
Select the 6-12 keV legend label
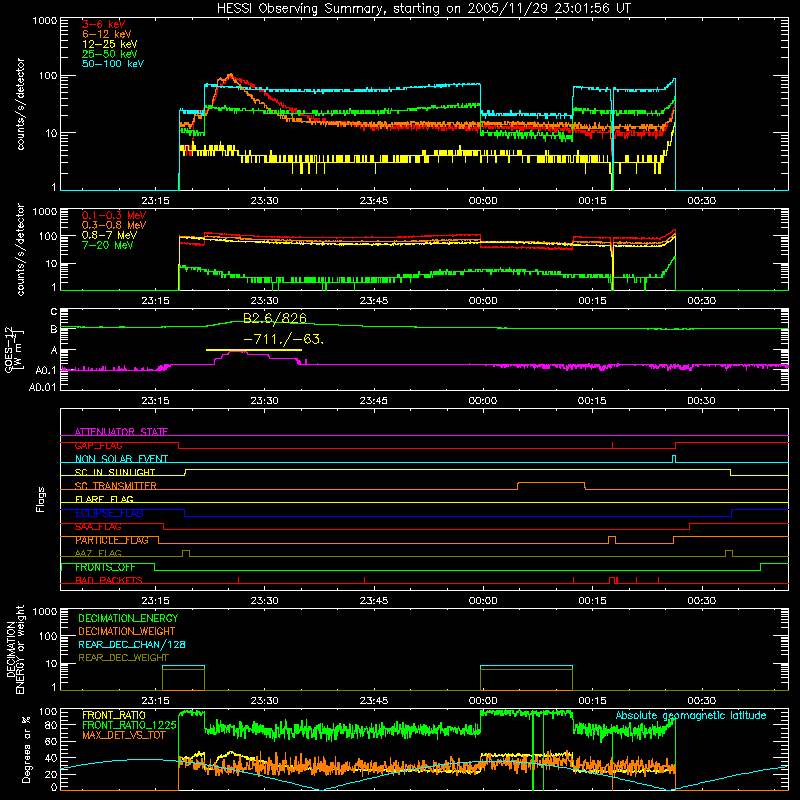tap(107, 34)
